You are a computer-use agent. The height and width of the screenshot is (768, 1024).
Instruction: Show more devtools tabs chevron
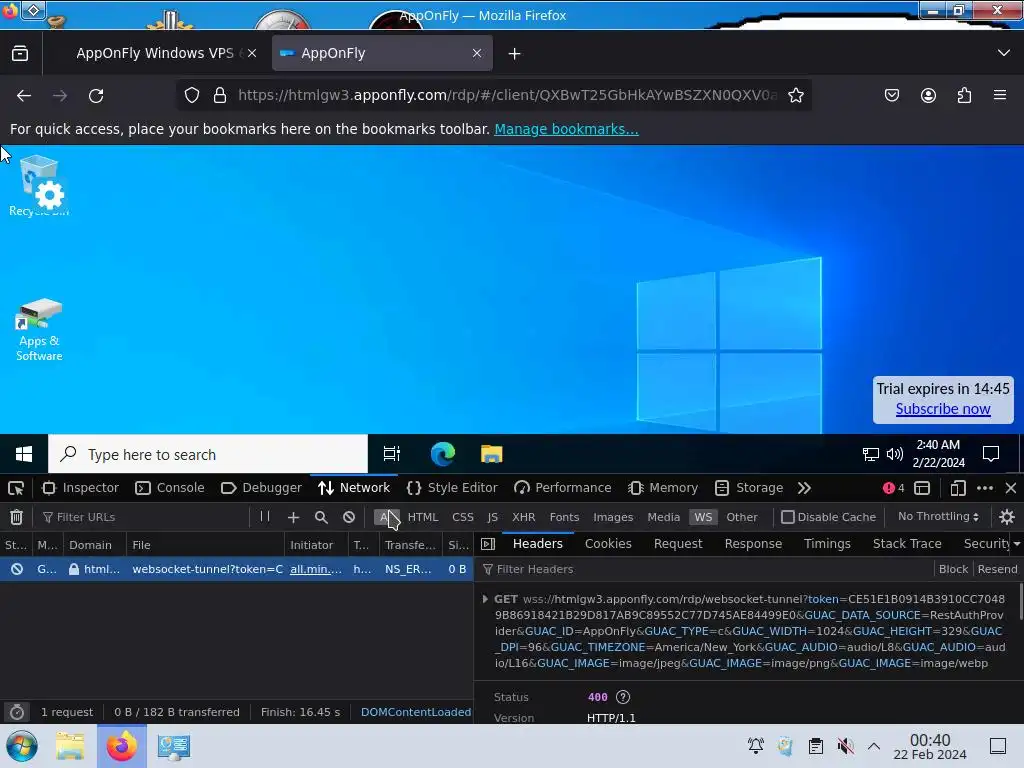pos(804,488)
